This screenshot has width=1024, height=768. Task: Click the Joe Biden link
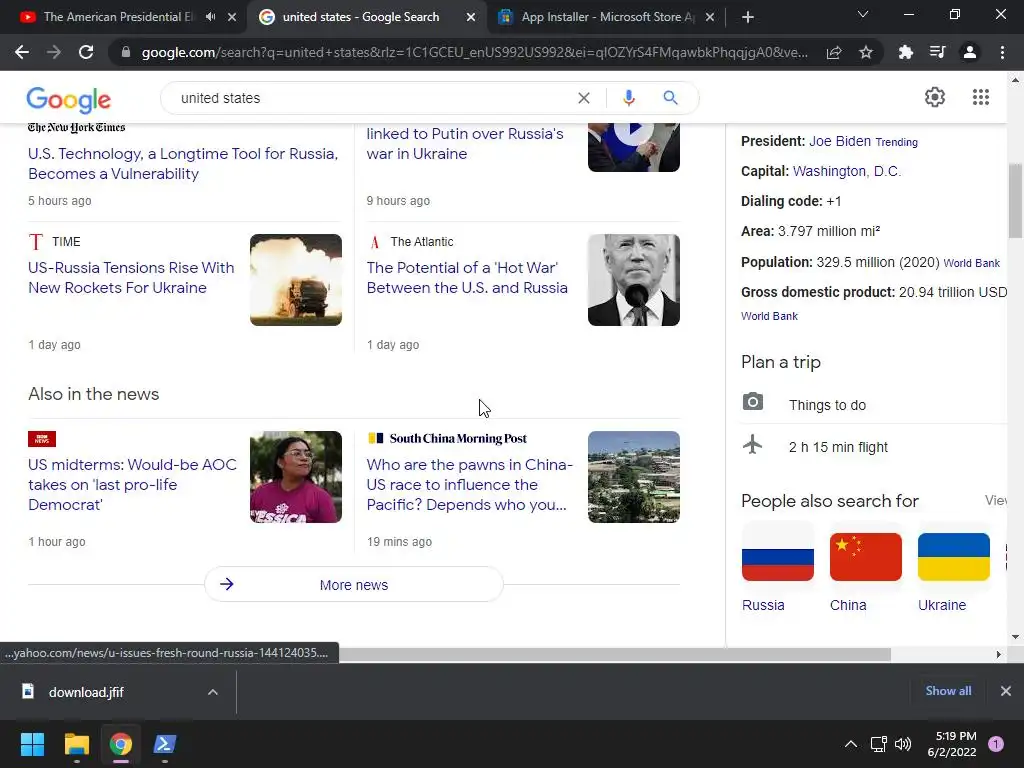pyautogui.click(x=840, y=141)
